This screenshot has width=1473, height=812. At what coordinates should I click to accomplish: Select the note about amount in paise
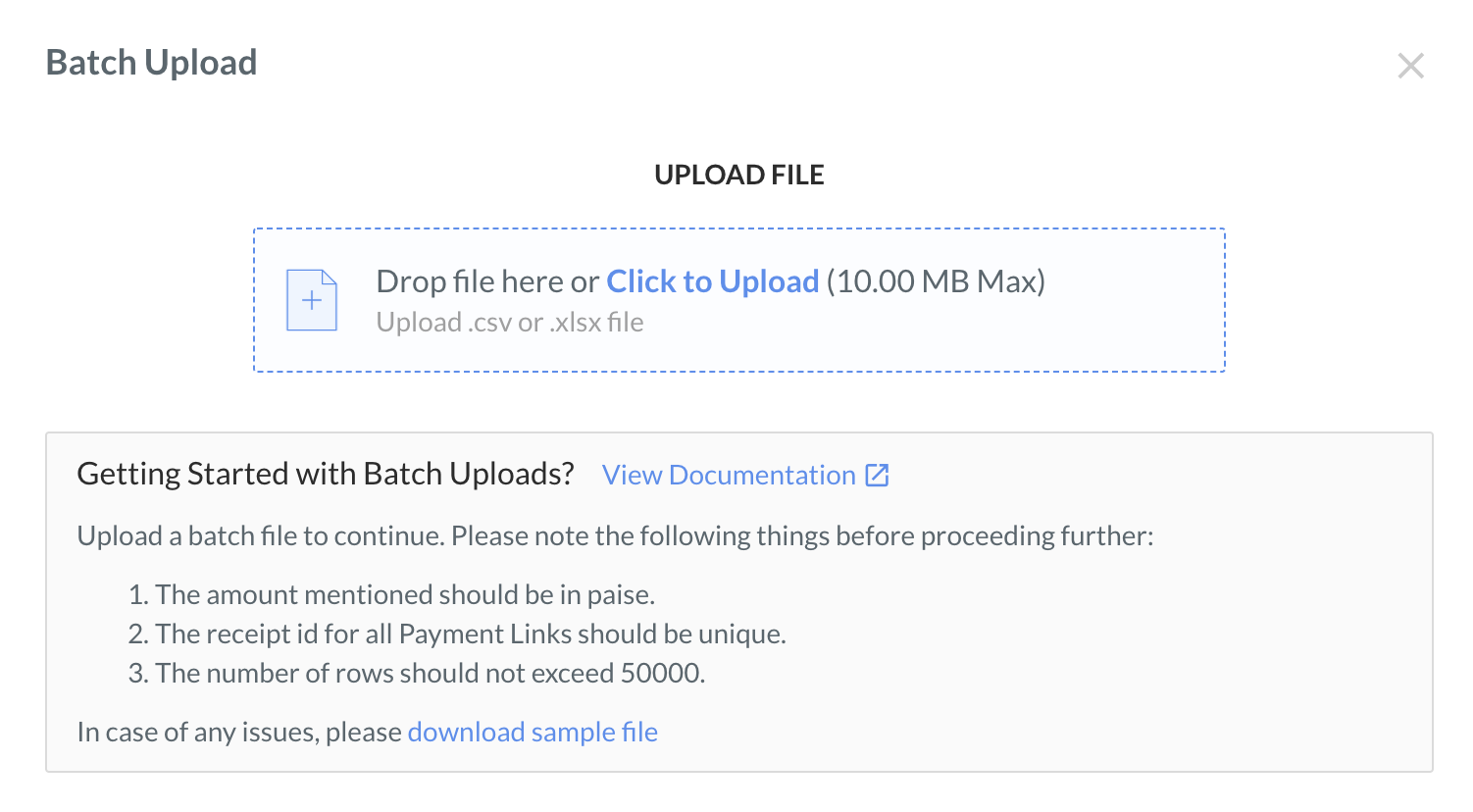click(392, 594)
